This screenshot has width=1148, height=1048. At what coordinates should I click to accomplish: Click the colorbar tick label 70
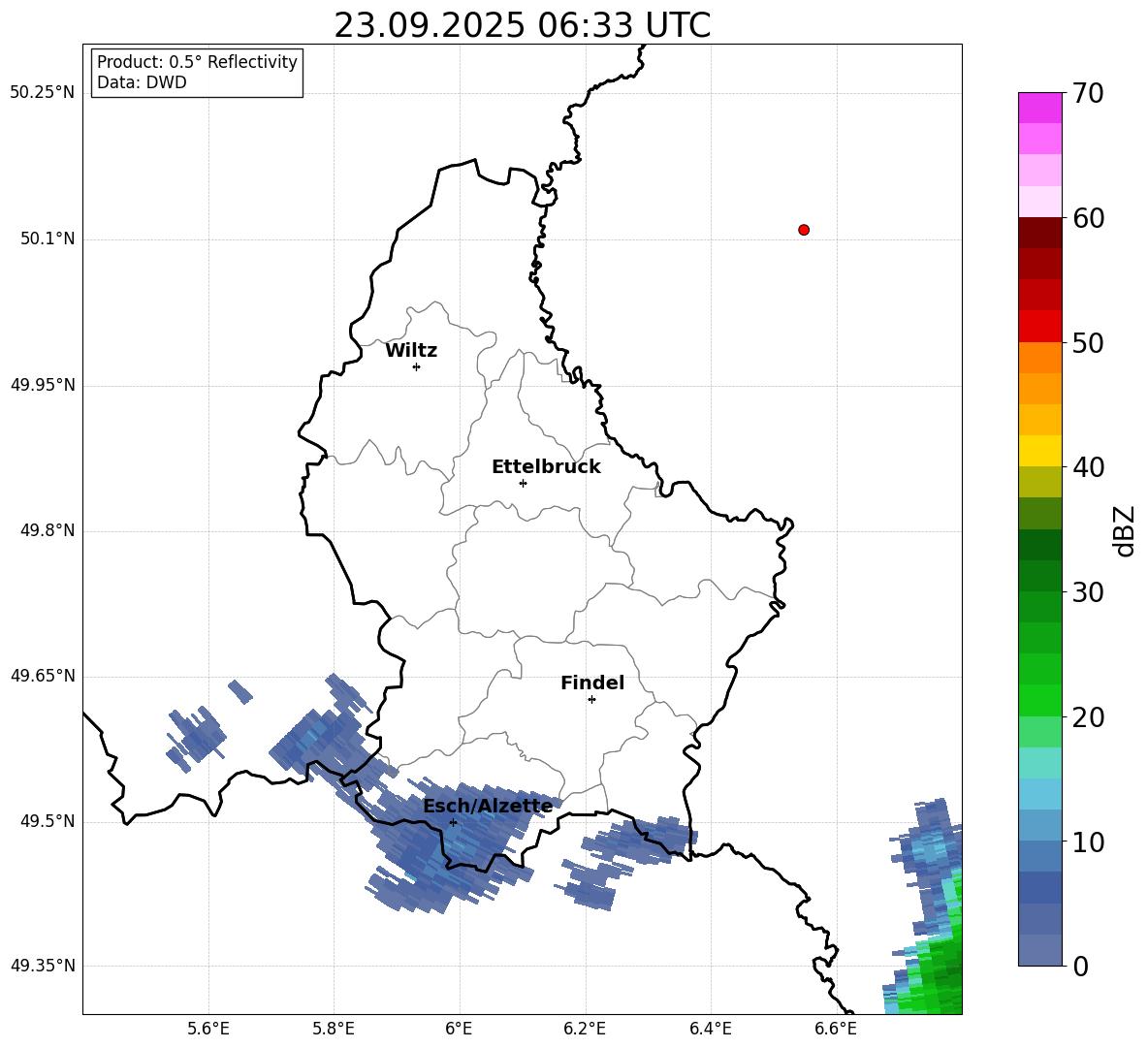point(1088,93)
